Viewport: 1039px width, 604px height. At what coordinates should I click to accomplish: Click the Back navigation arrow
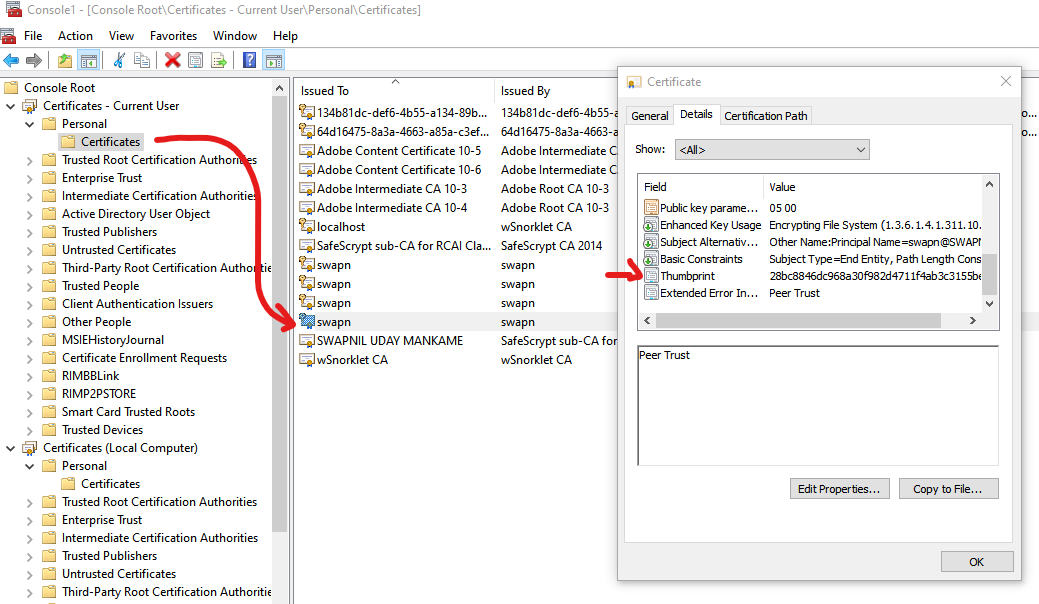coord(12,60)
